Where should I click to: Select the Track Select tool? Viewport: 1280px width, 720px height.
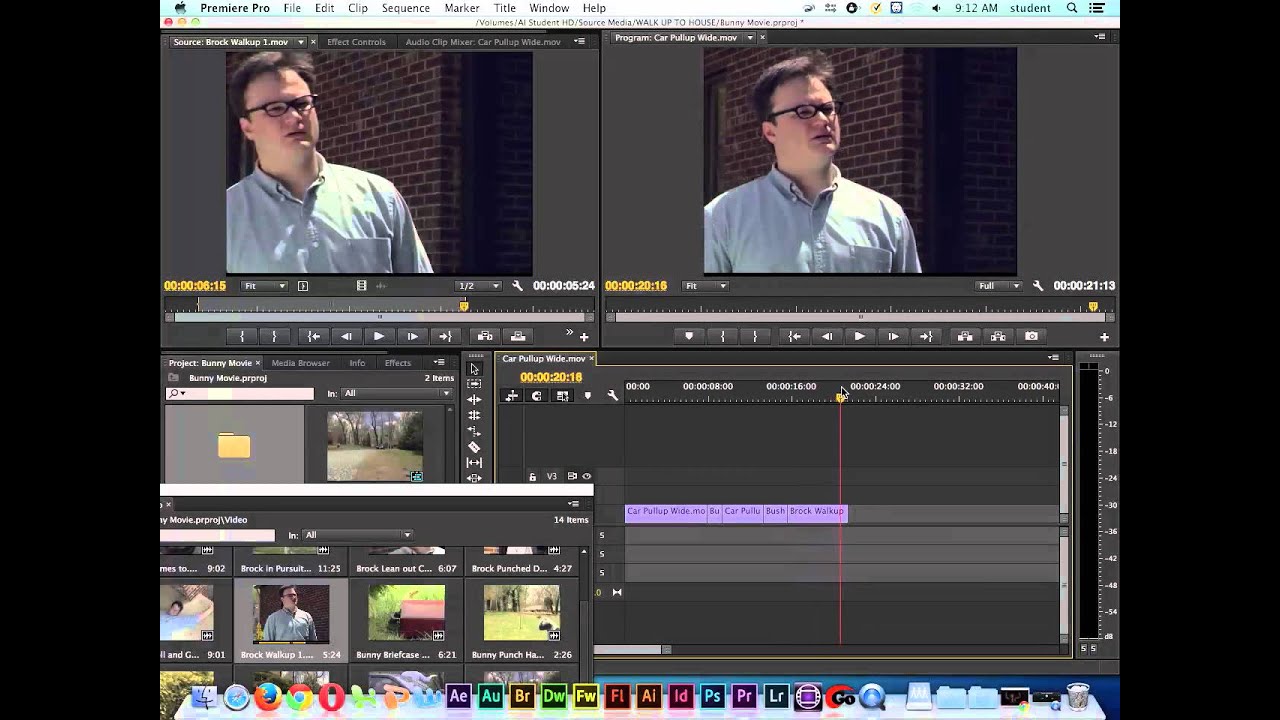pos(474,384)
